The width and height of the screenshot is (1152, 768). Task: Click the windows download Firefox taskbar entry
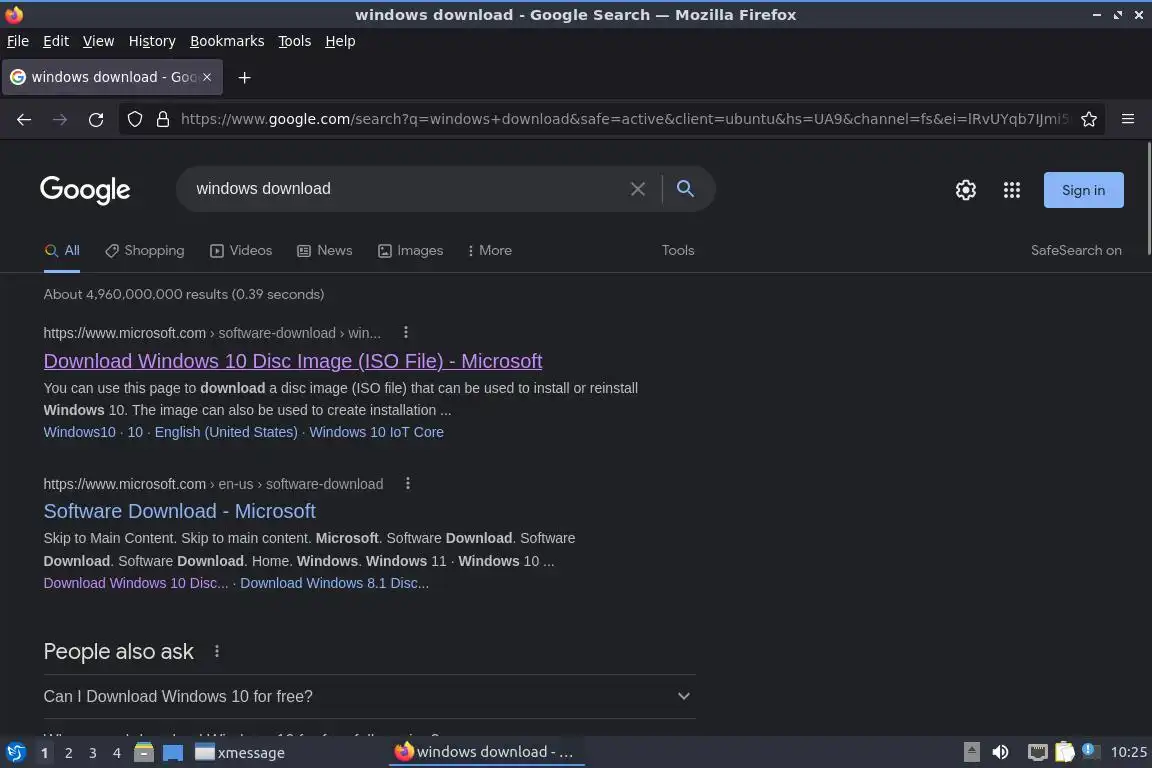click(485, 752)
